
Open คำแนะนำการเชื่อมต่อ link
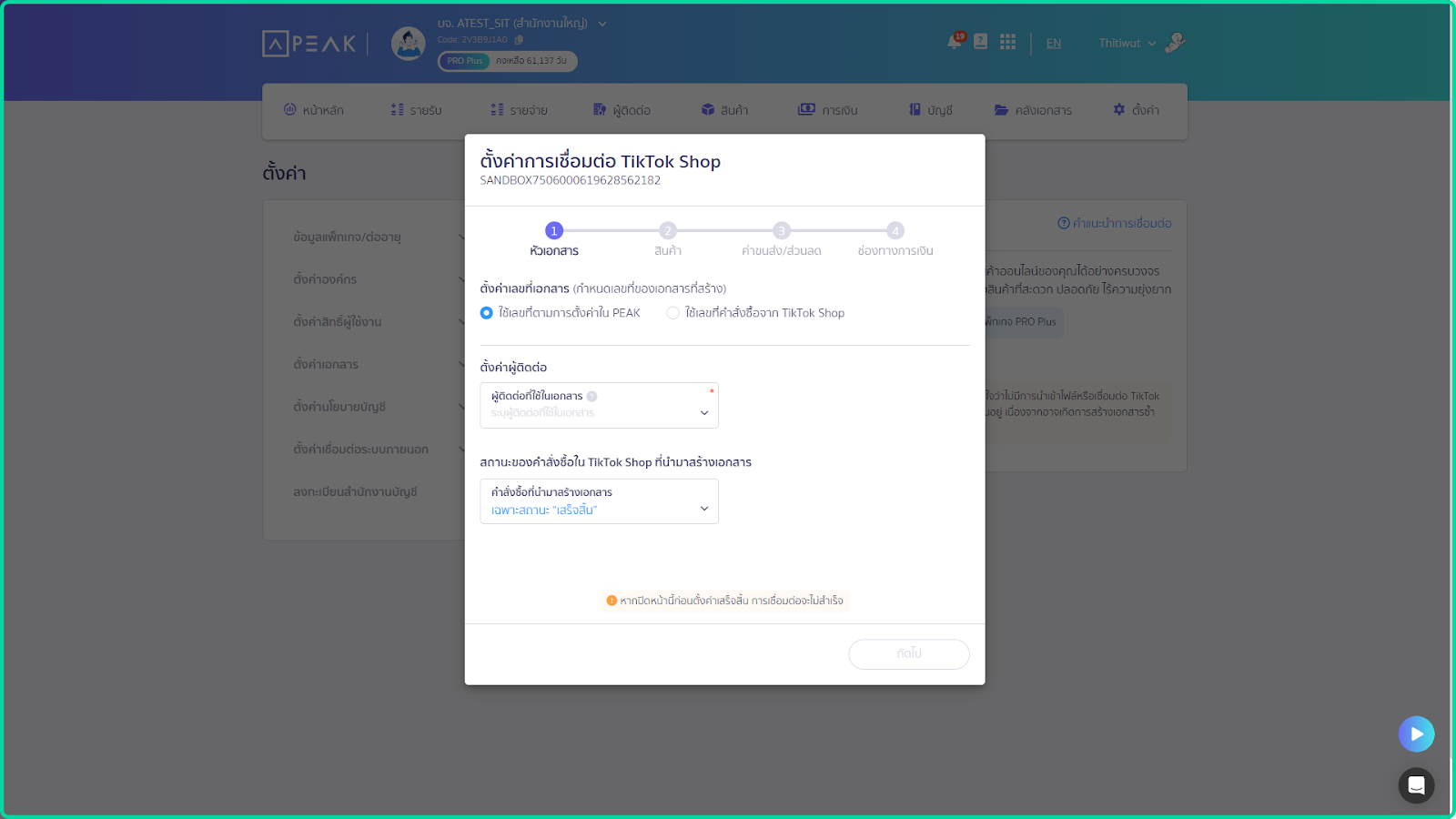point(1115,223)
